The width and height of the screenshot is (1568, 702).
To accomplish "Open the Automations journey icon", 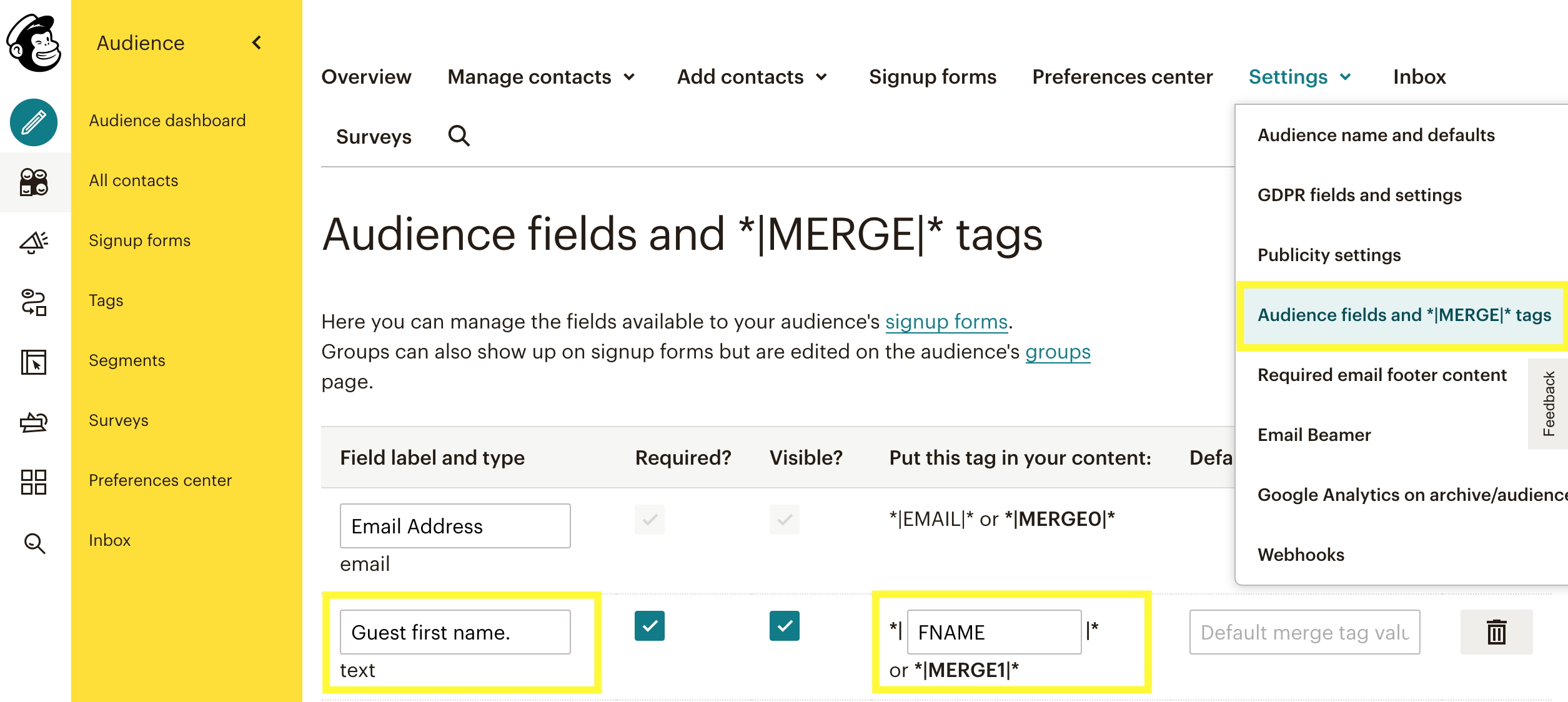I will click(x=34, y=302).
